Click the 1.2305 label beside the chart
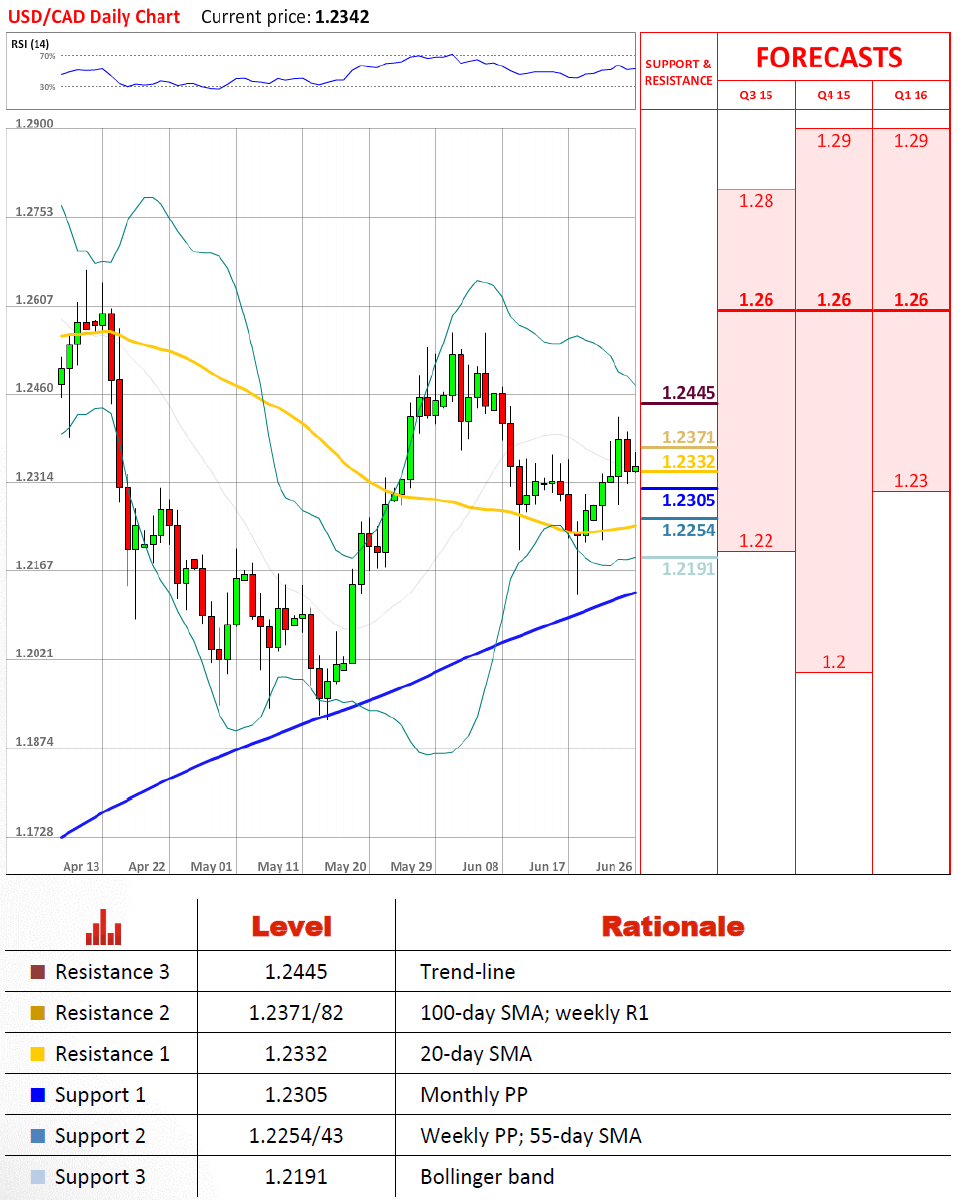 pos(688,500)
